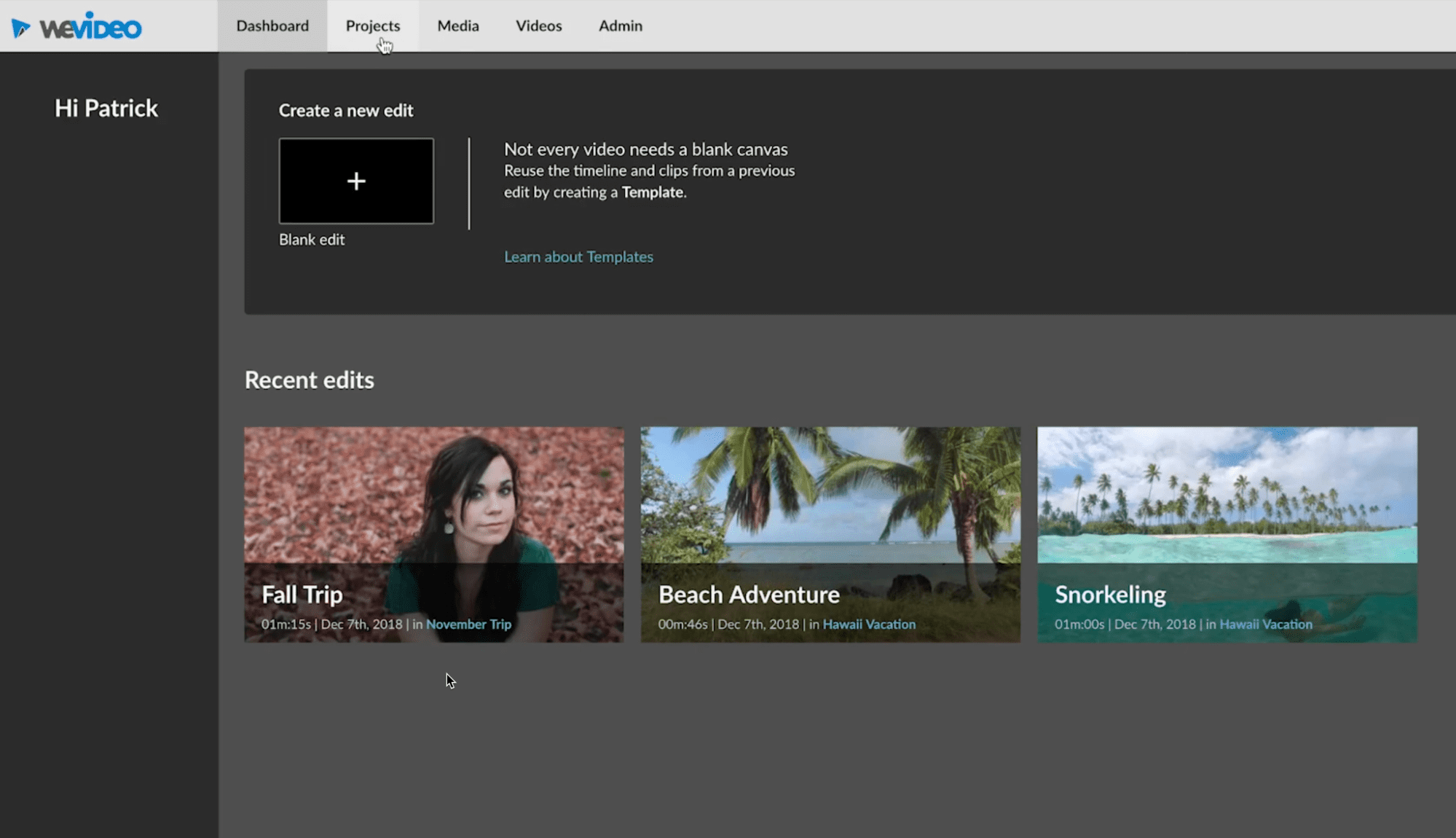Image resolution: width=1456 pixels, height=838 pixels.
Task: Click the Snorkeling title text
Action: (1110, 595)
